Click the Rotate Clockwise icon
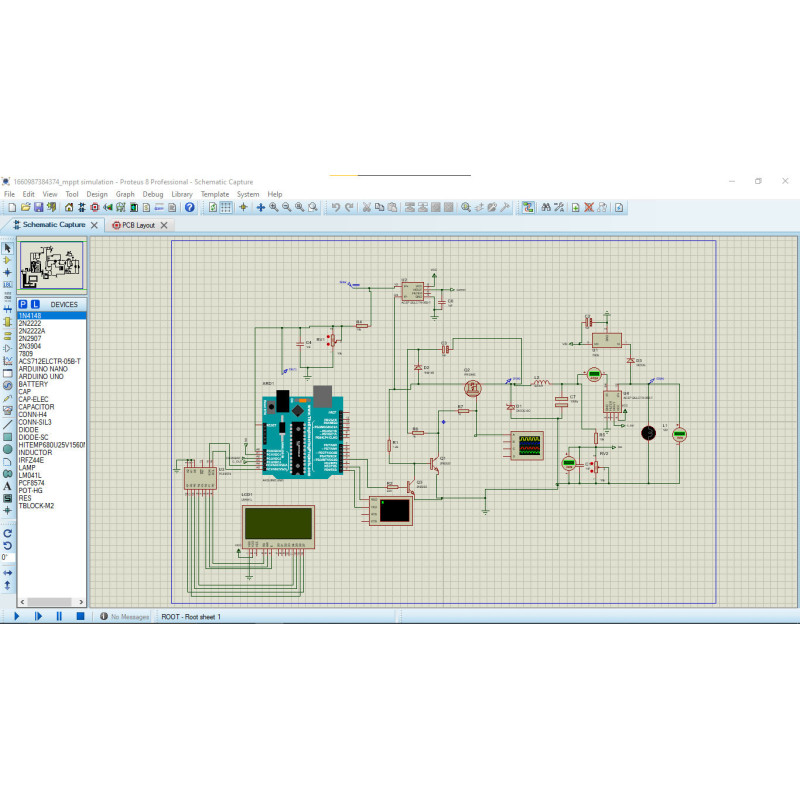This screenshot has height=800, width=800. pos(8,533)
